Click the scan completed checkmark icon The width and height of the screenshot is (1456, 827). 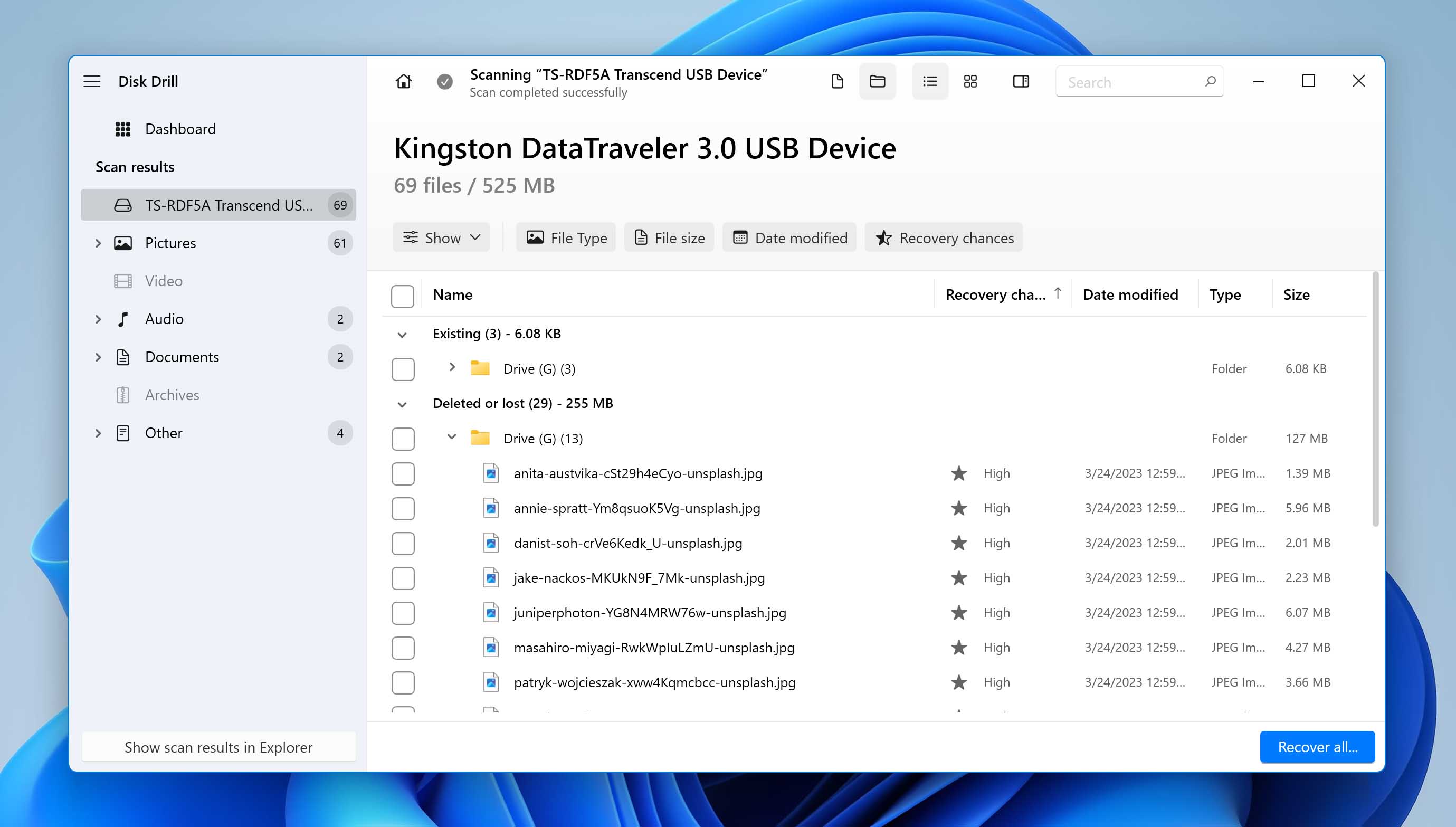click(x=445, y=82)
